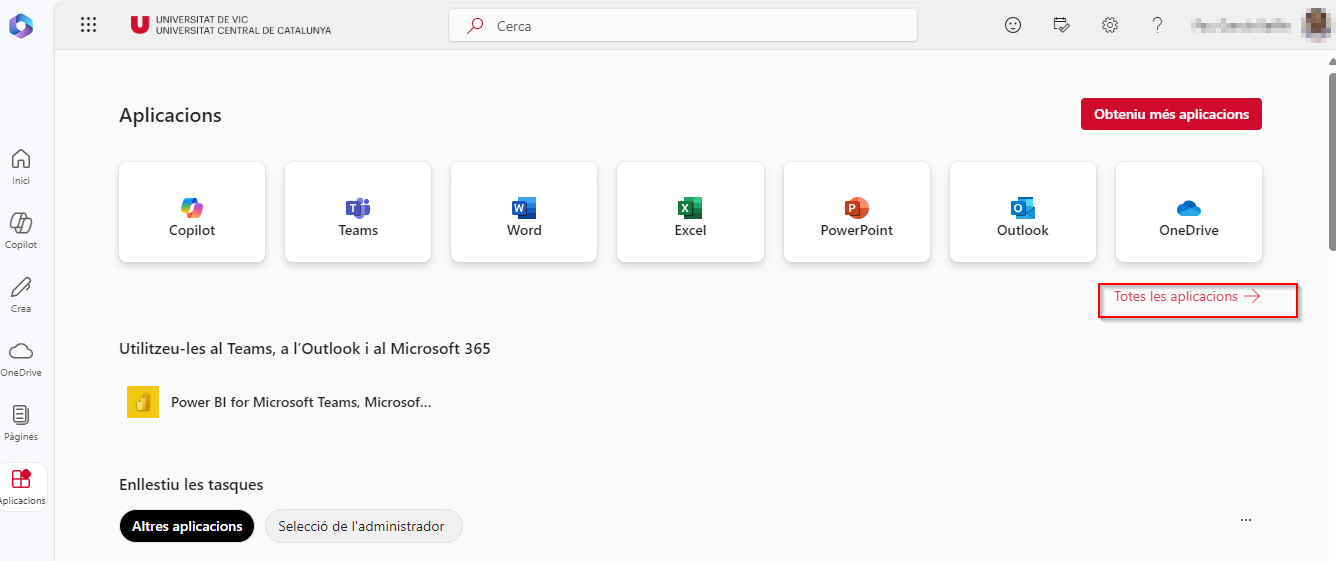Click the Obteniu més aplicacions button
Image resolution: width=1336 pixels, height=561 pixels.
1171,114
